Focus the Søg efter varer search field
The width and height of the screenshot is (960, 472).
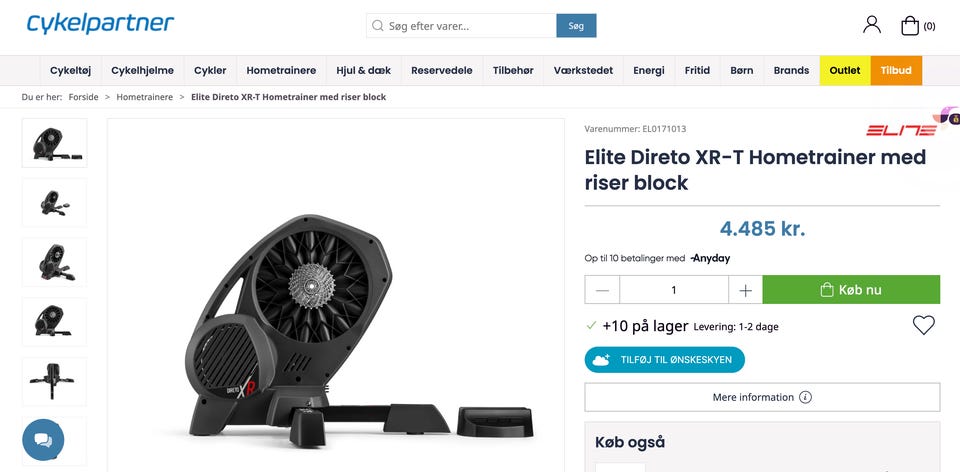[462, 26]
